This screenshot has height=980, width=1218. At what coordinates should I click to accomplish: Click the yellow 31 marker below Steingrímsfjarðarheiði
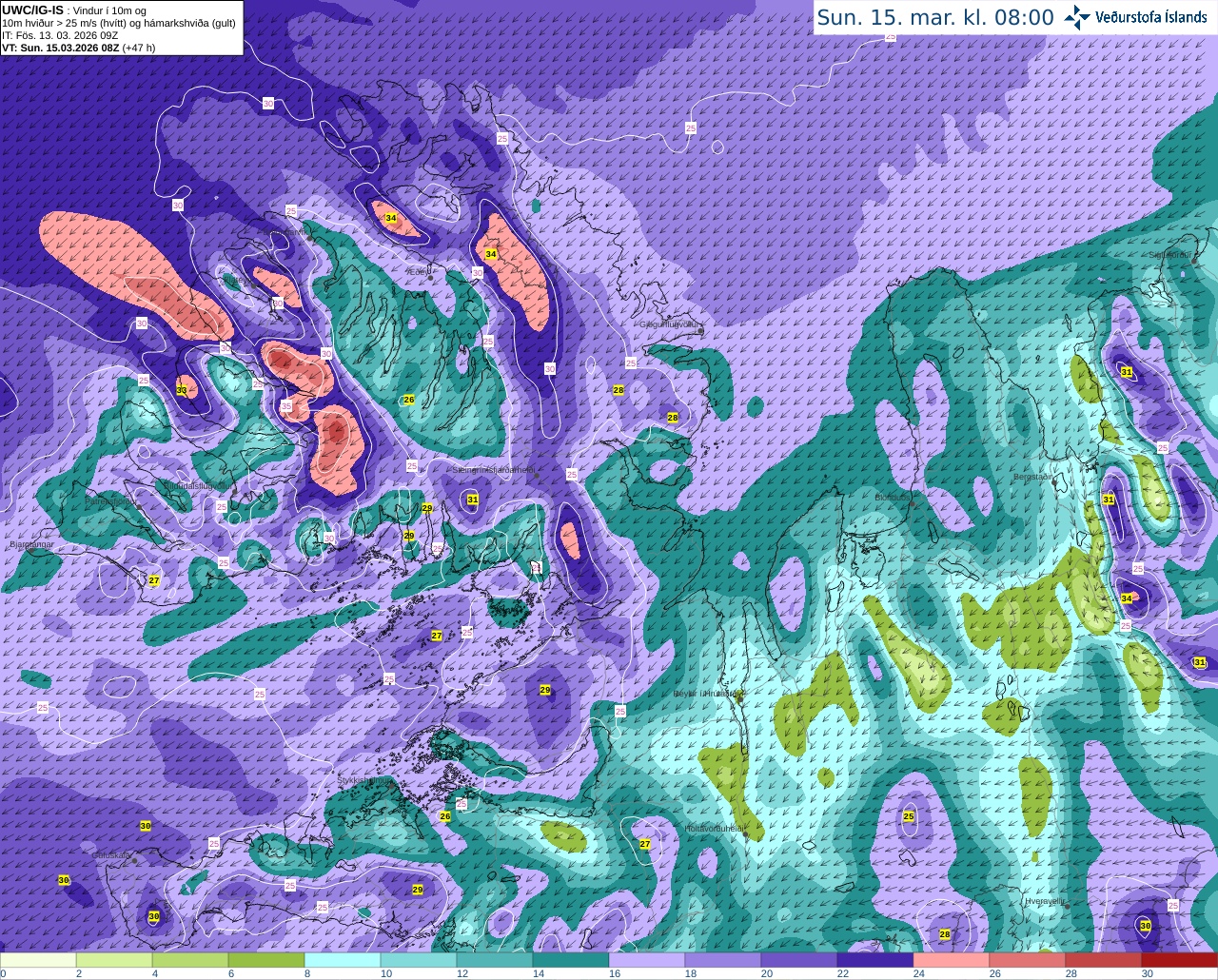point(473,500)
